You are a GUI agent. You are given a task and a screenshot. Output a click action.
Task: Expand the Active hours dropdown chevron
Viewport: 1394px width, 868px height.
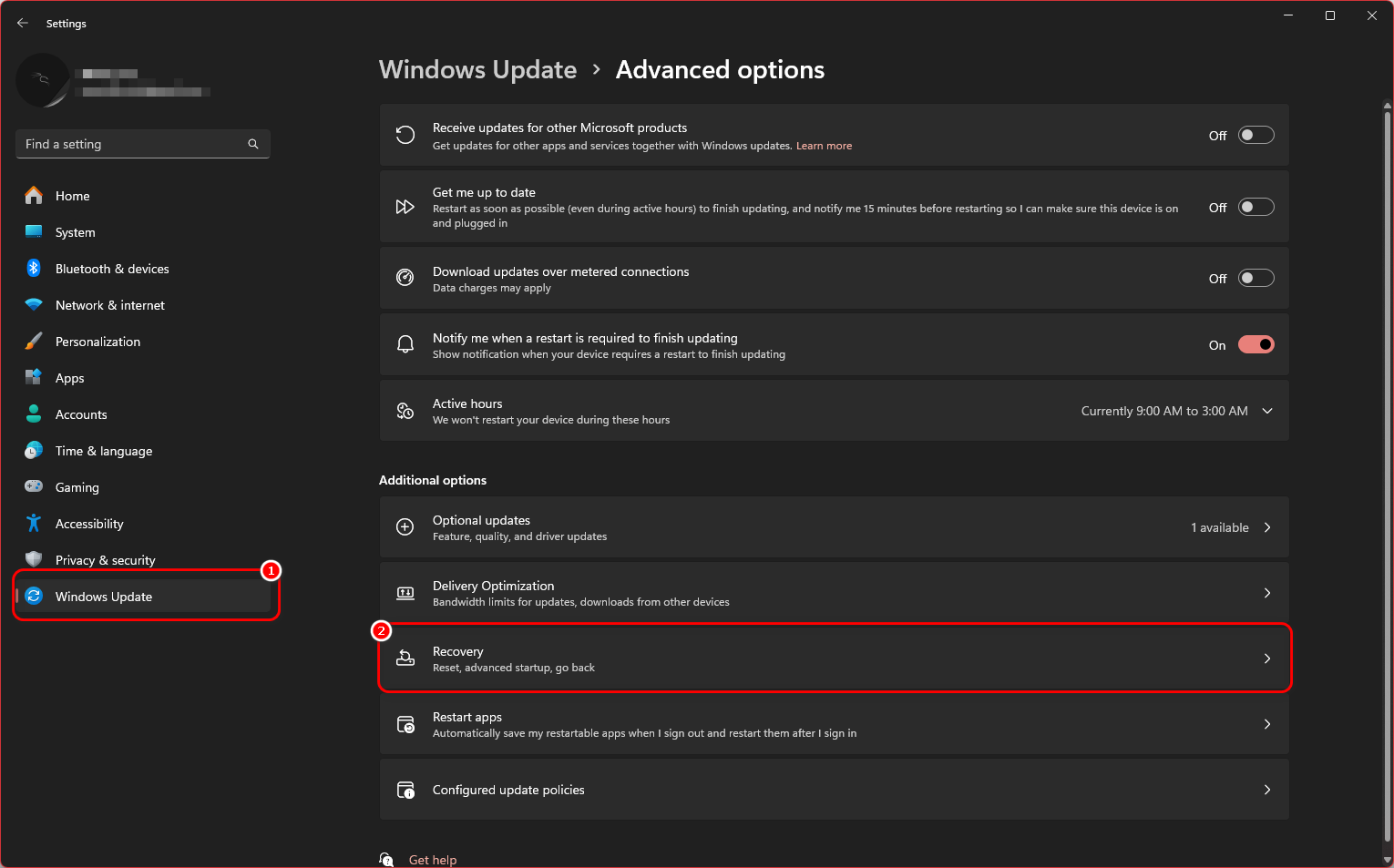[1267, 411]
